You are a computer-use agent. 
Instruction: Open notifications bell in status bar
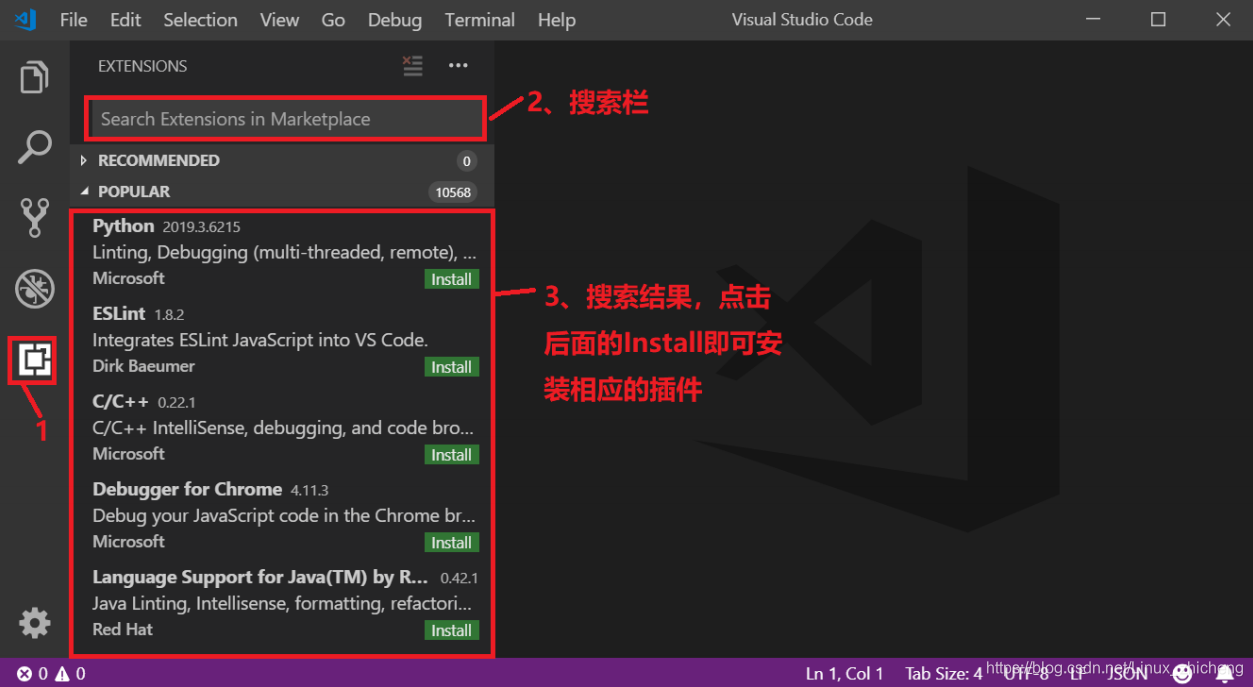pyautogui.click(x=1224, y=674)
